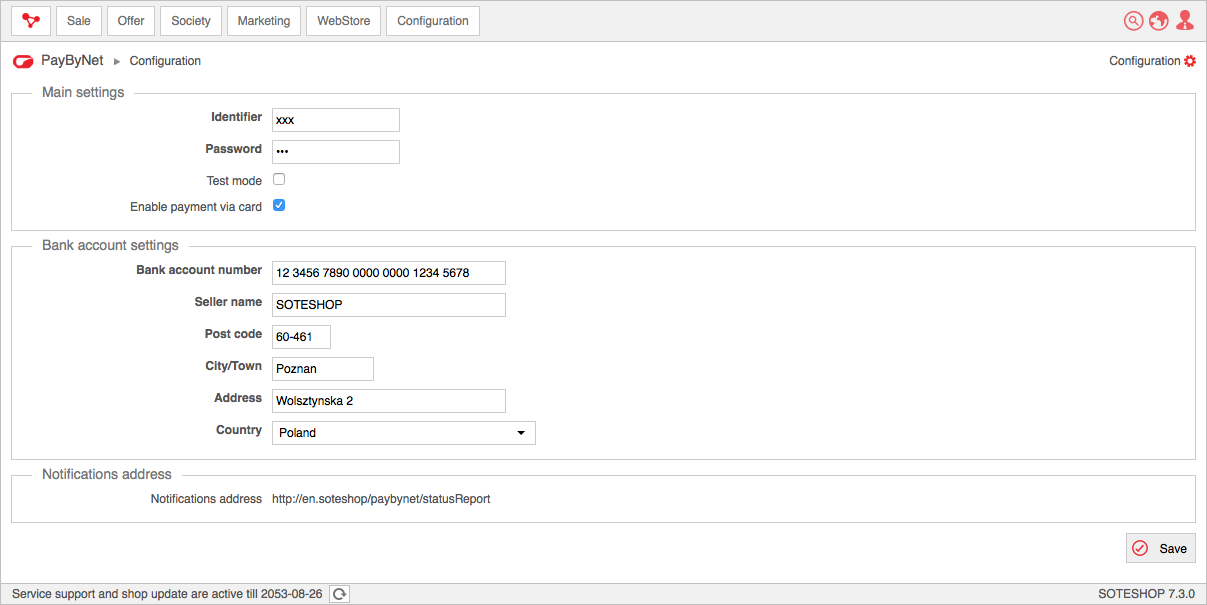Click the Bank account settings heading

(x=110, y=245)
